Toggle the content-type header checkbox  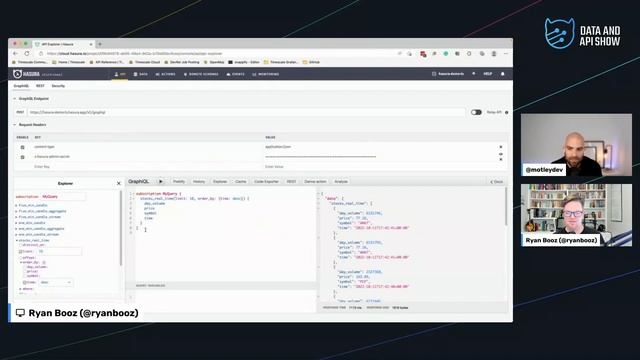pos(22,147)
